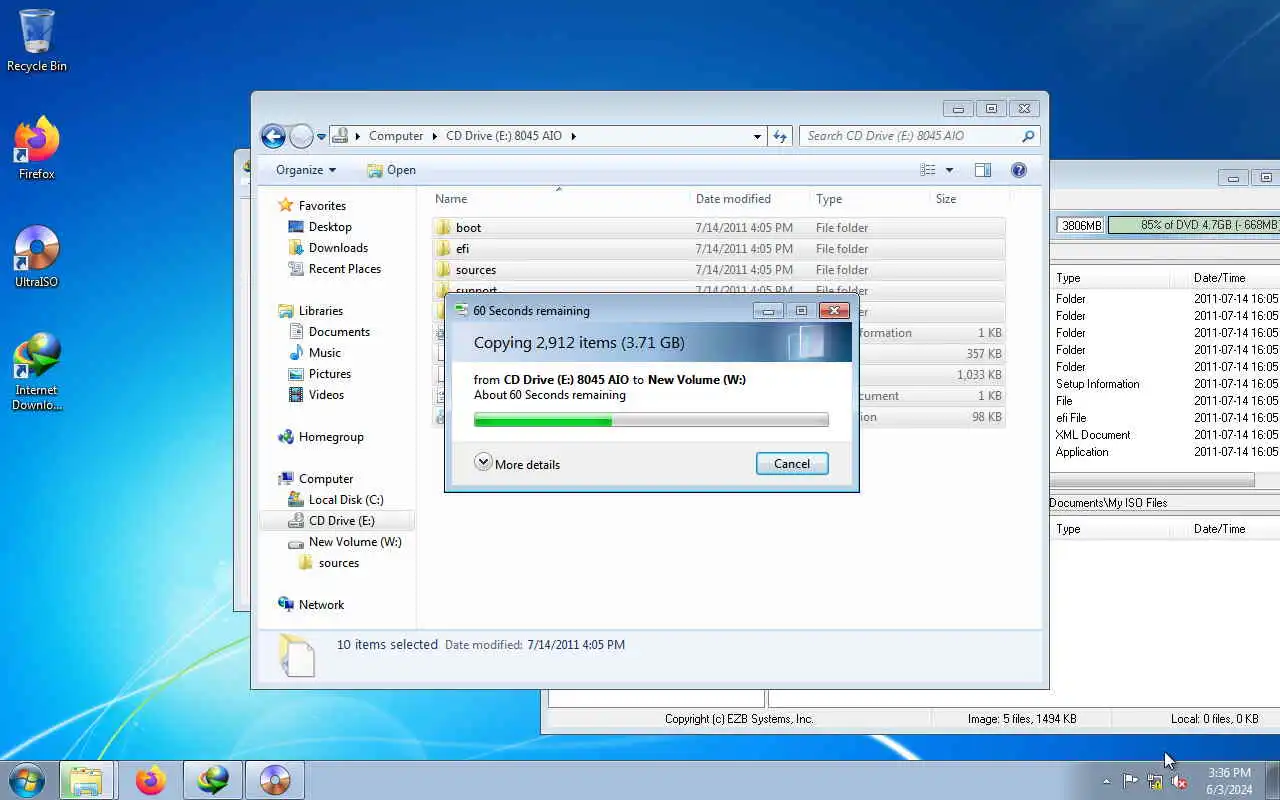This screenshot has height=800, width=1280.
Task: Select Computer in the navigation tree
Action: tap(326, 479)
